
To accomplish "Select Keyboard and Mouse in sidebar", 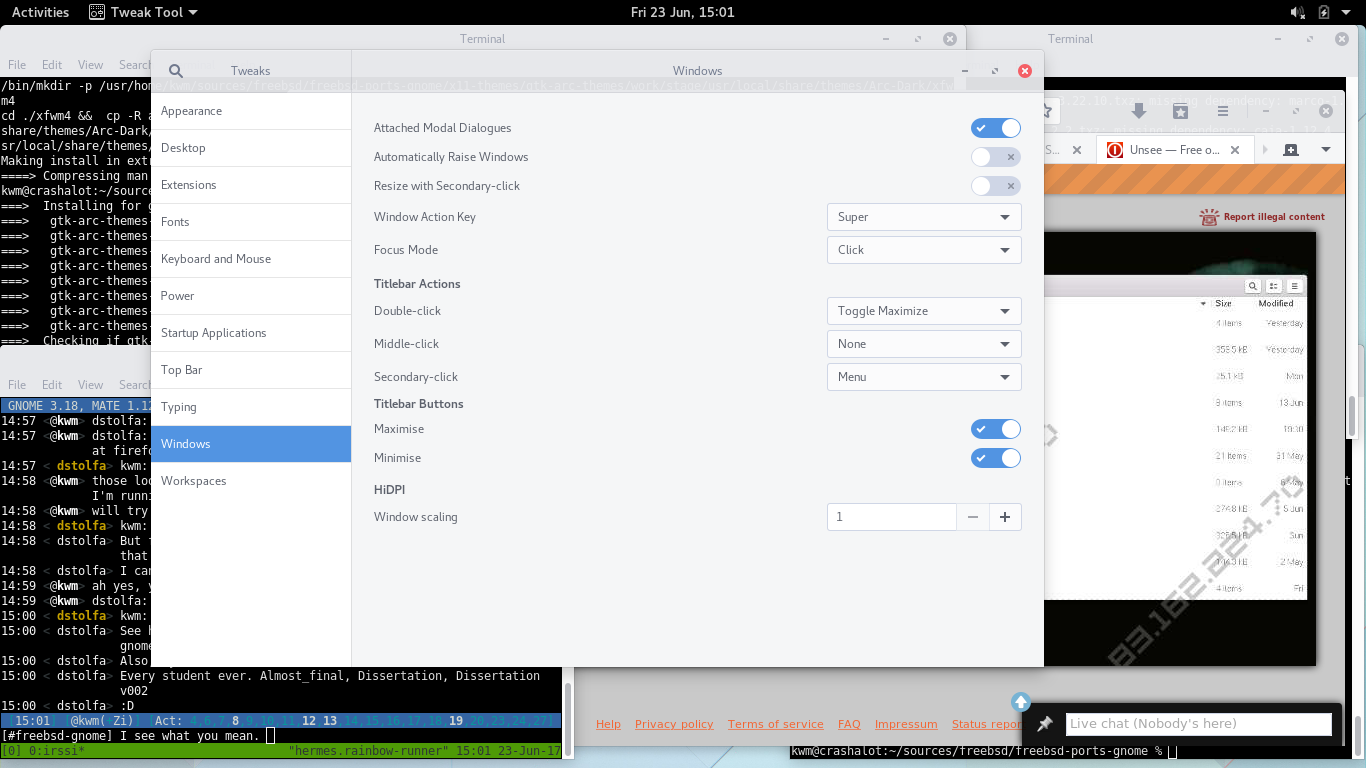I will coord(216,259).
